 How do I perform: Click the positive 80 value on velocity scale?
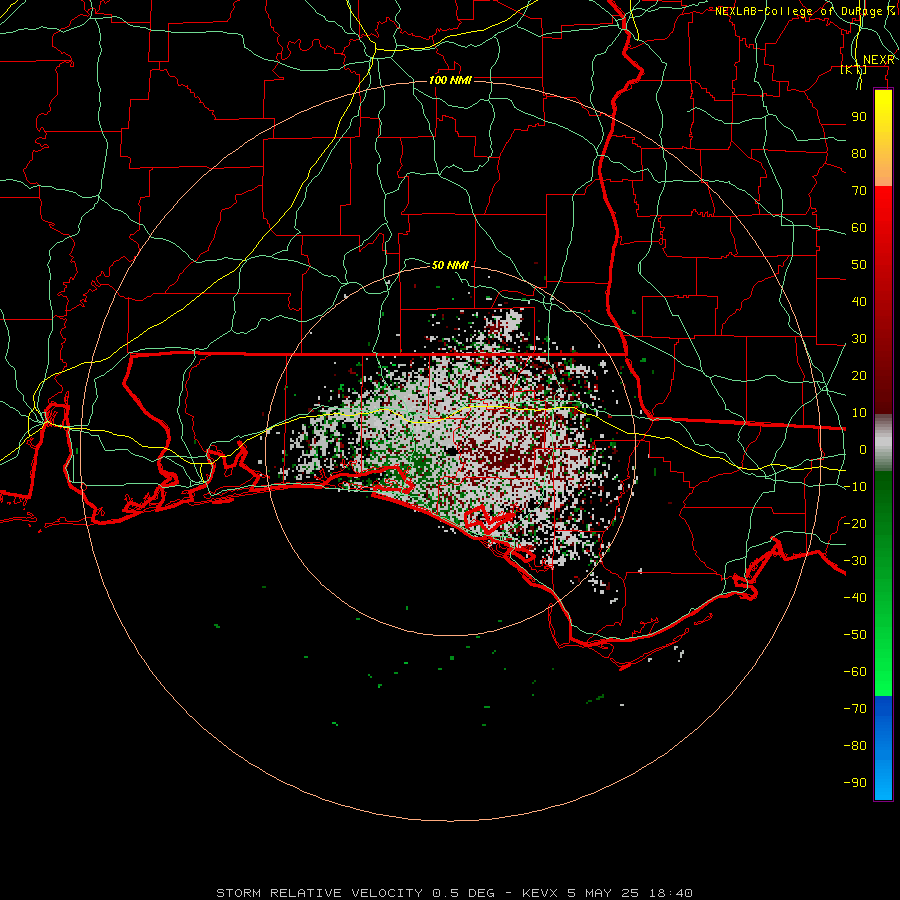[x=859, y=154]
